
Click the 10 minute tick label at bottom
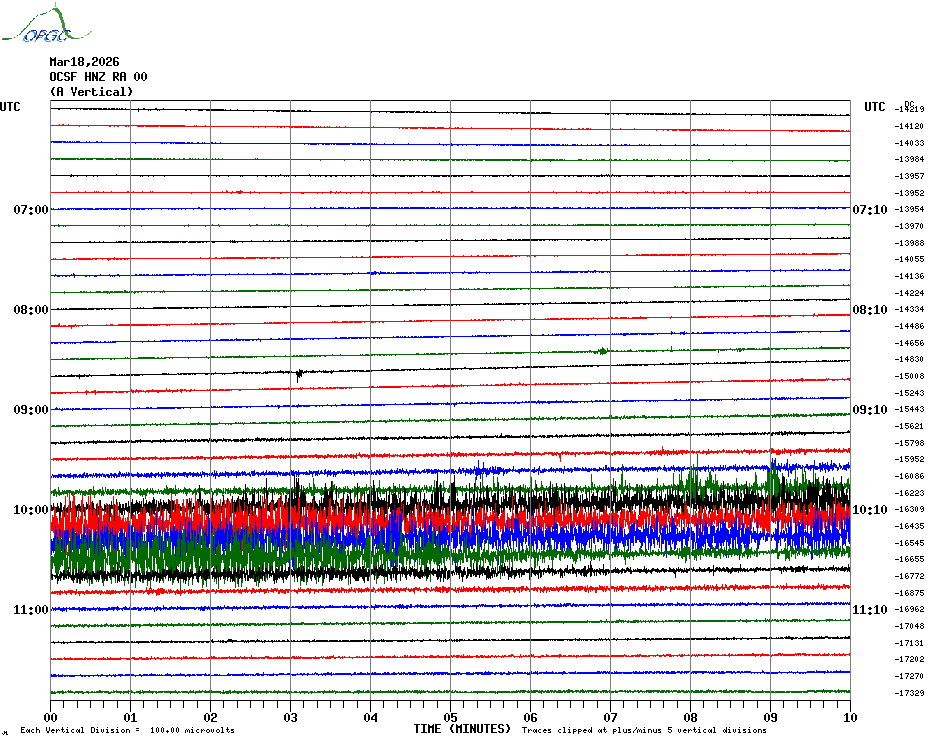tap(849, 717)
